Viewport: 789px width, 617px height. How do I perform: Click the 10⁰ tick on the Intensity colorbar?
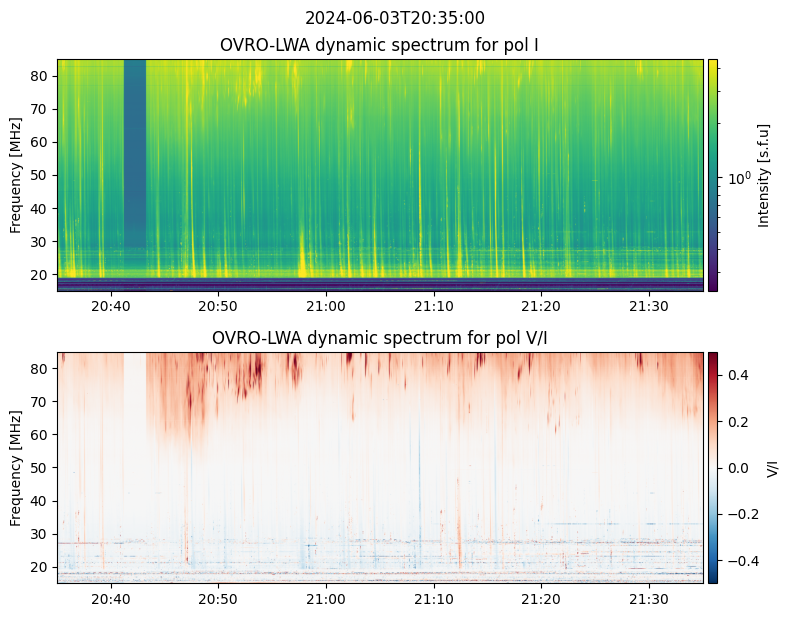(738, 179)
